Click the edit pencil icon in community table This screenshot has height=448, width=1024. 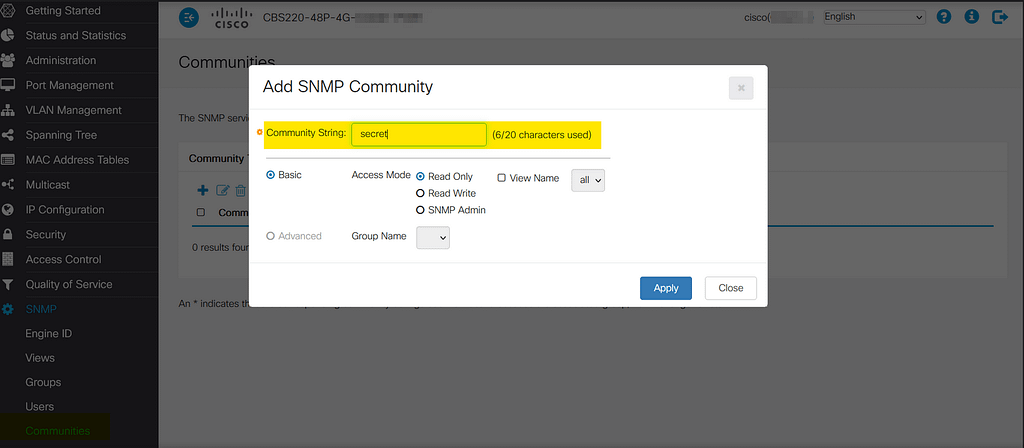point(223,190)
